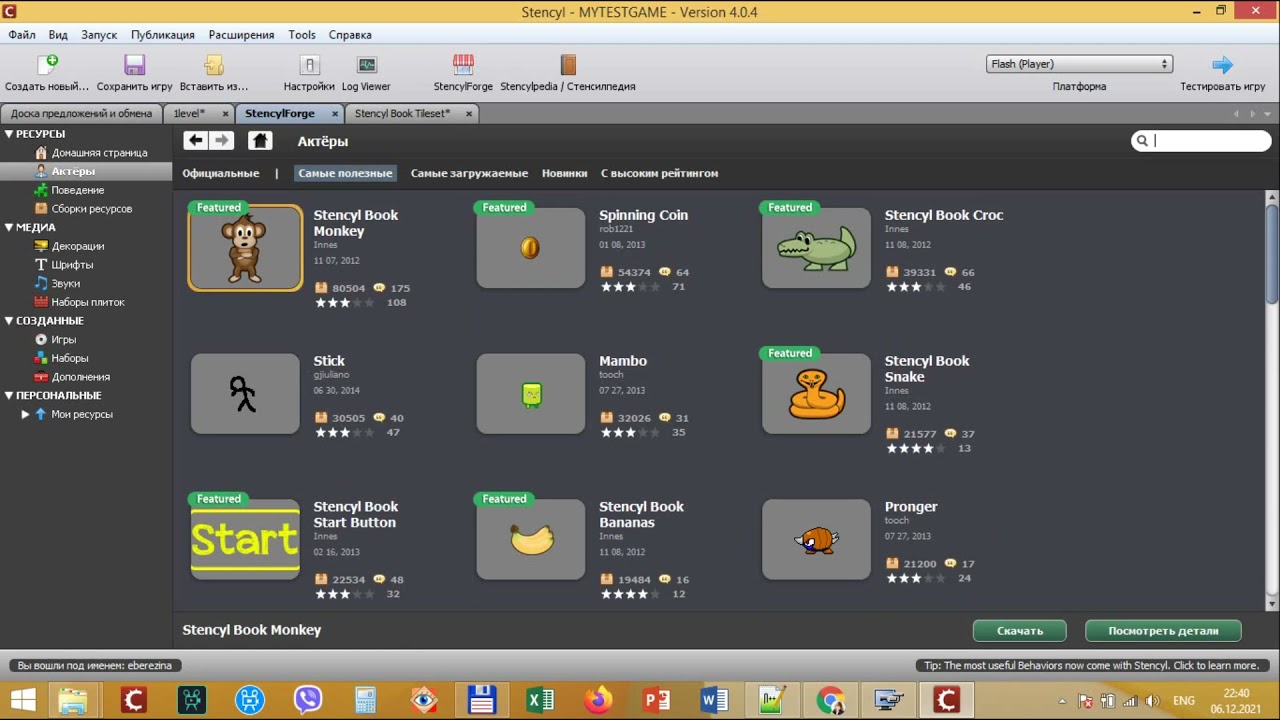1280x720 pixels.
Task: Select Сборки ресурсов in the sidebar
Action: click(x=91, y=209)
